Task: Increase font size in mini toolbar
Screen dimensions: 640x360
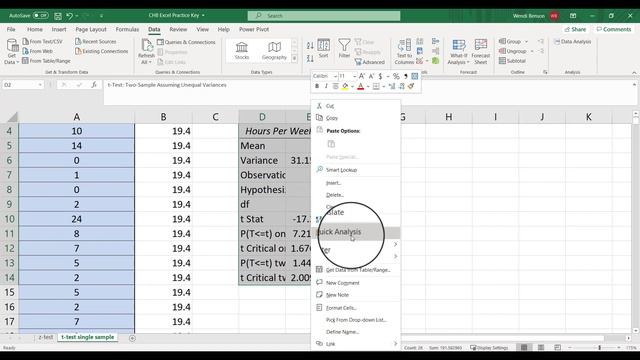Action: tap(362, 76)
